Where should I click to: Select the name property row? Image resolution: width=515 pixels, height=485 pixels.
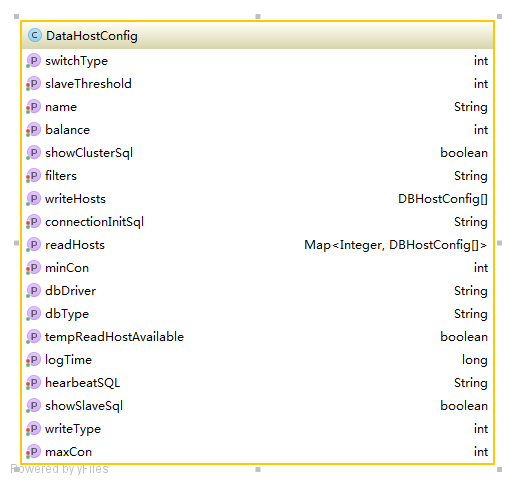257,107
